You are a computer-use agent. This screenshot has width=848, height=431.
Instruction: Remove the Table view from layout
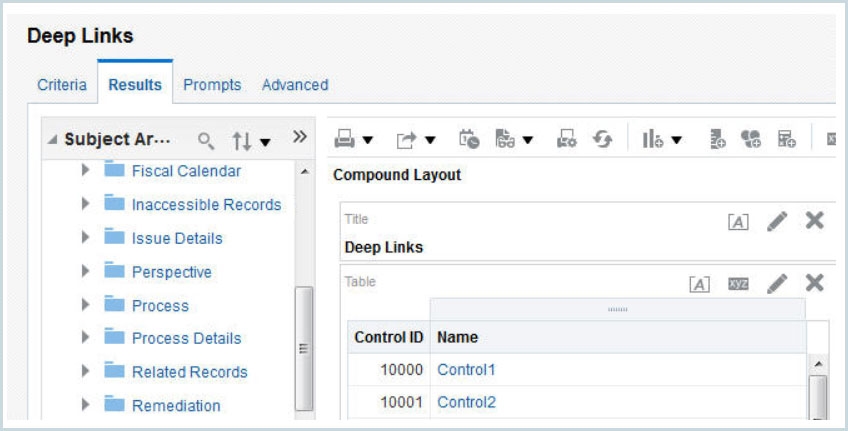point(814,285)
